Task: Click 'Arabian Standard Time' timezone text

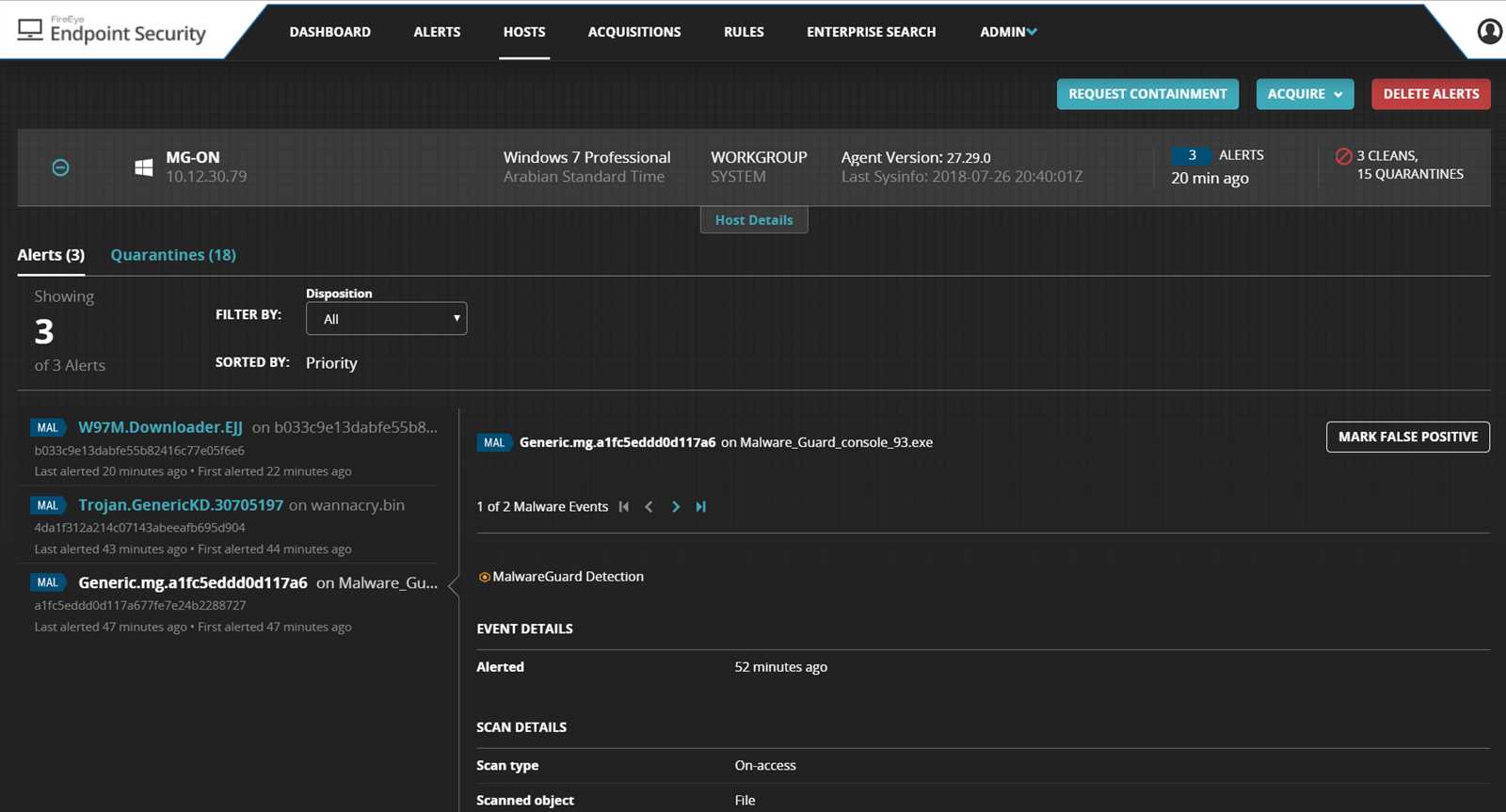Action: 584,177
